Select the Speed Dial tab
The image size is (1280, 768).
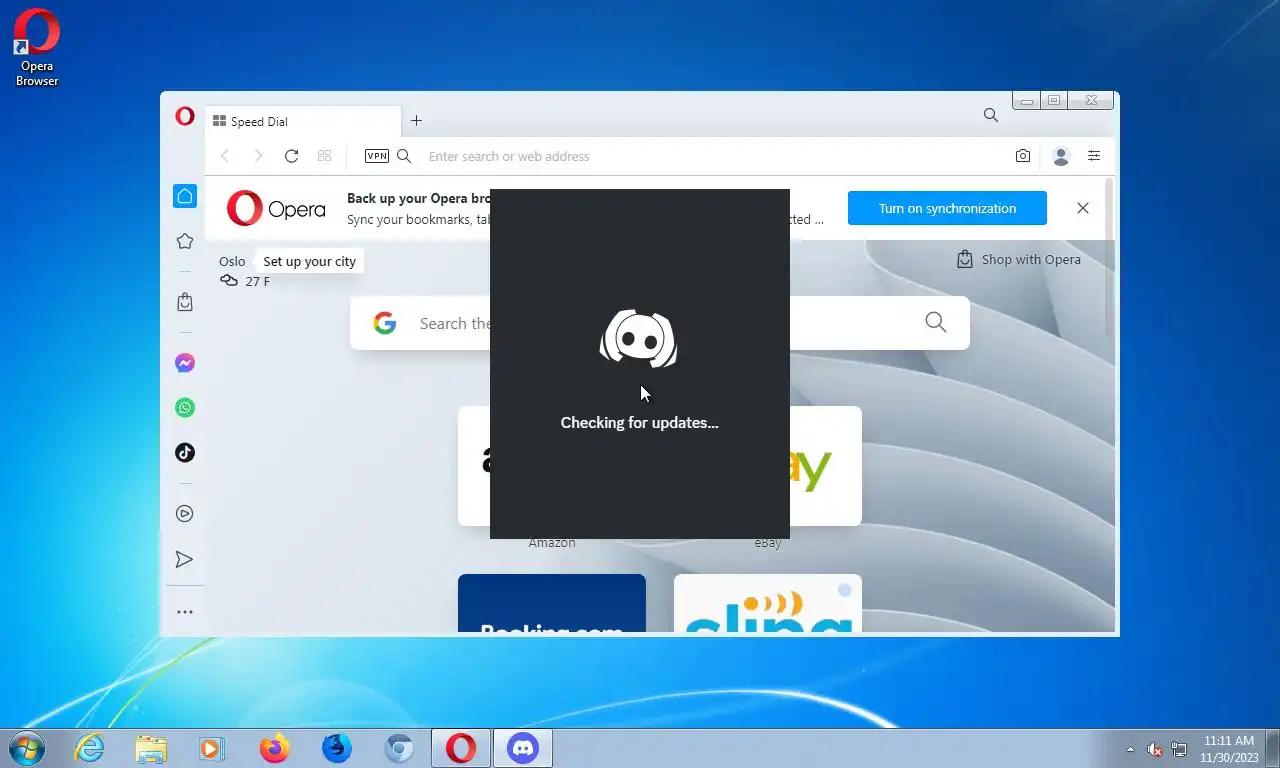click(x=302, y=121)
